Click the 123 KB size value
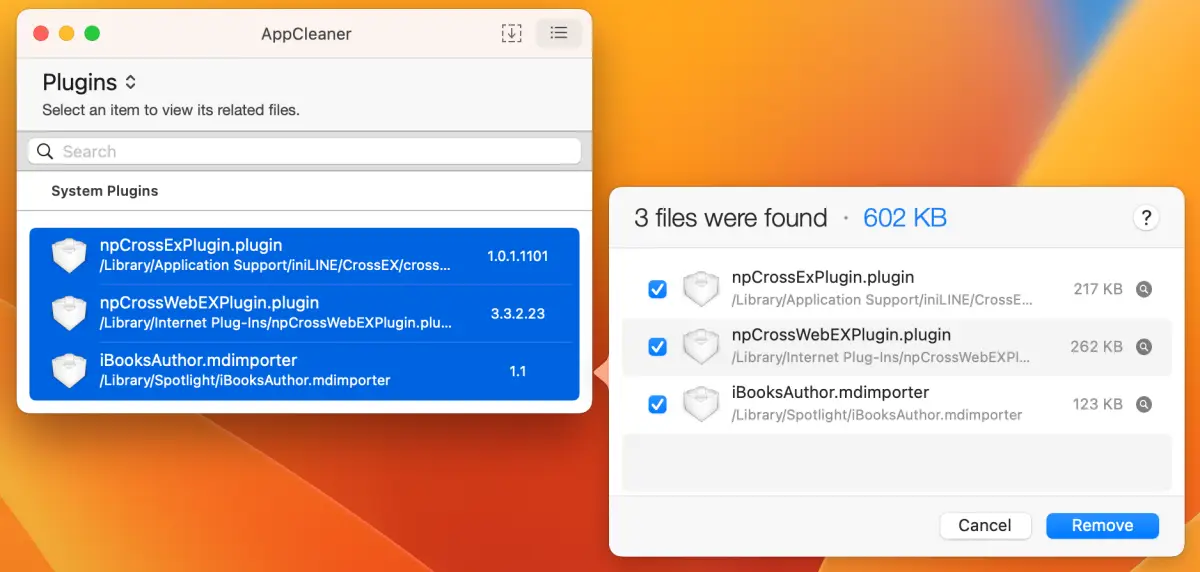Screen dimensions: 1200x572 click(1098, 404)
